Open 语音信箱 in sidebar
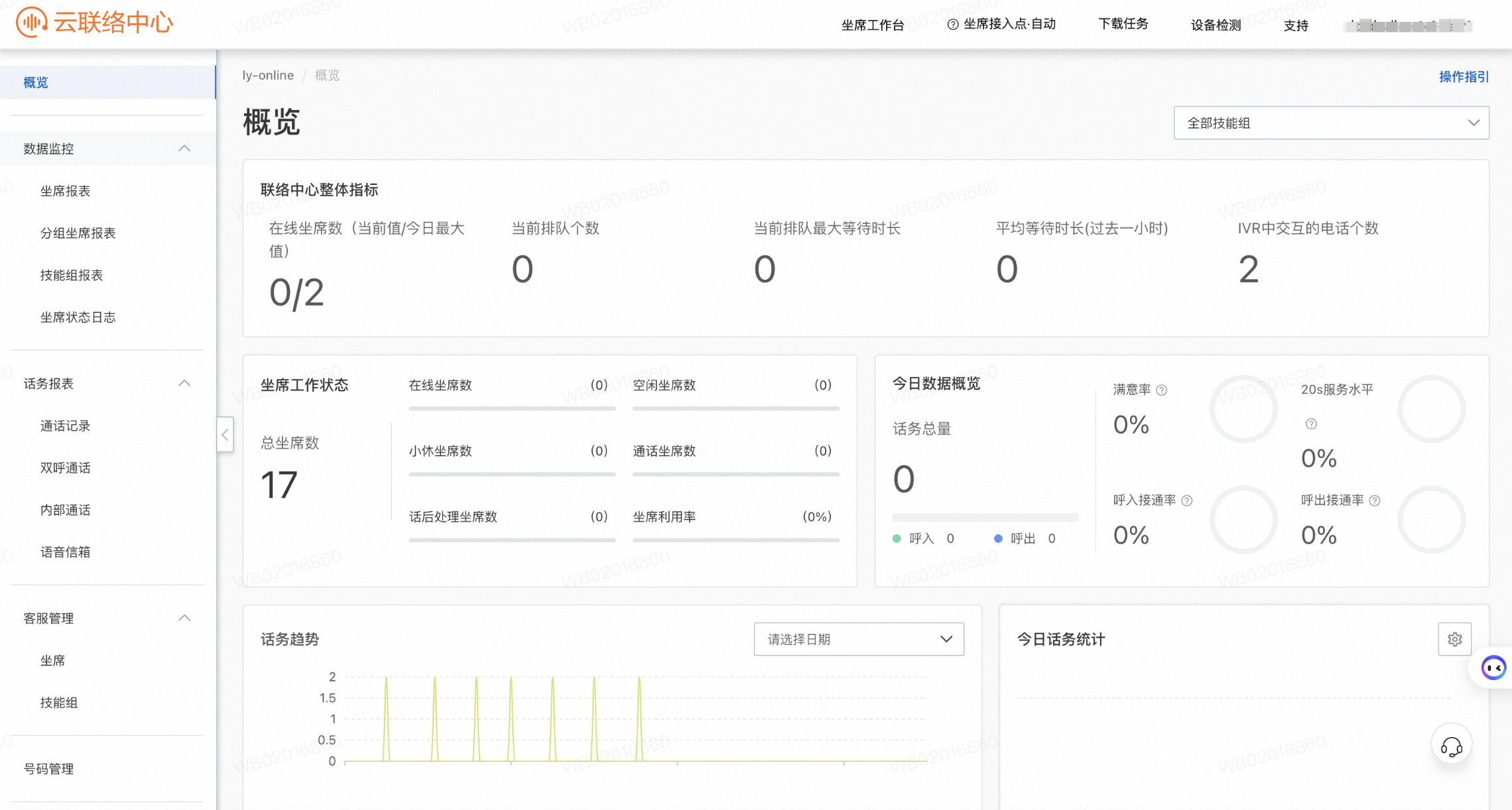Viewport: 1512px width, 810px height. pyautogui.click(x=65, y=552)
